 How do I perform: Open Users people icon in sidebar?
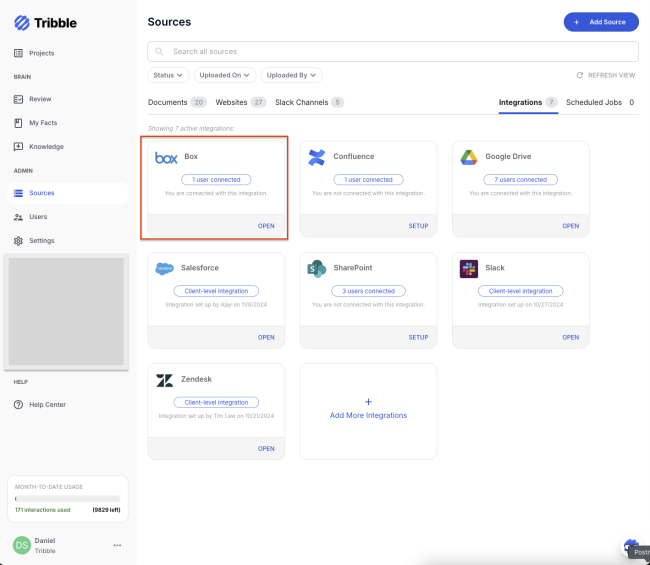point(18,217)
